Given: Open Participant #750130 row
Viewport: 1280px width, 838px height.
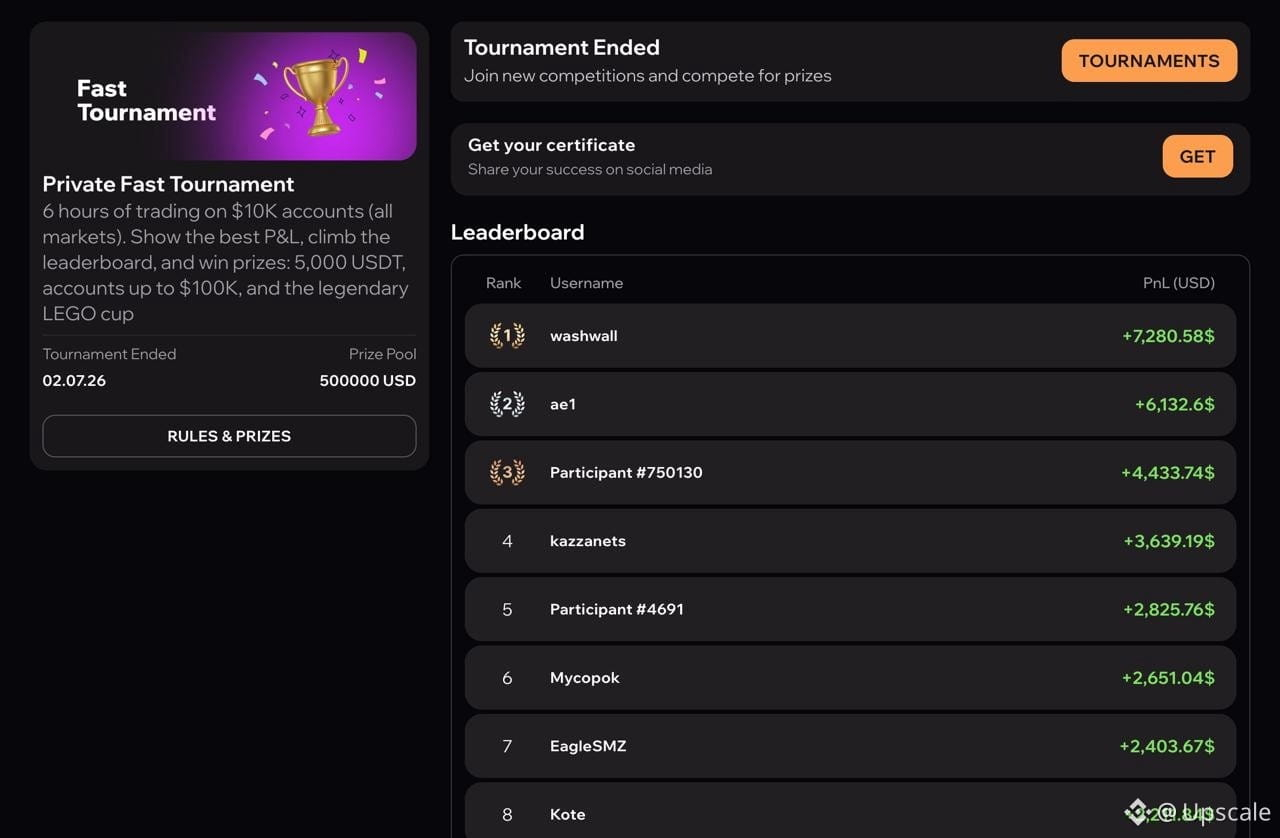Looking at the screenshot, I should click(850, 472).
